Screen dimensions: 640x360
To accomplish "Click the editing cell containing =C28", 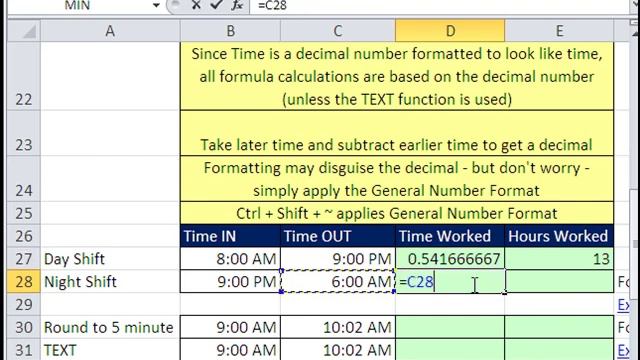I will 450,281.
